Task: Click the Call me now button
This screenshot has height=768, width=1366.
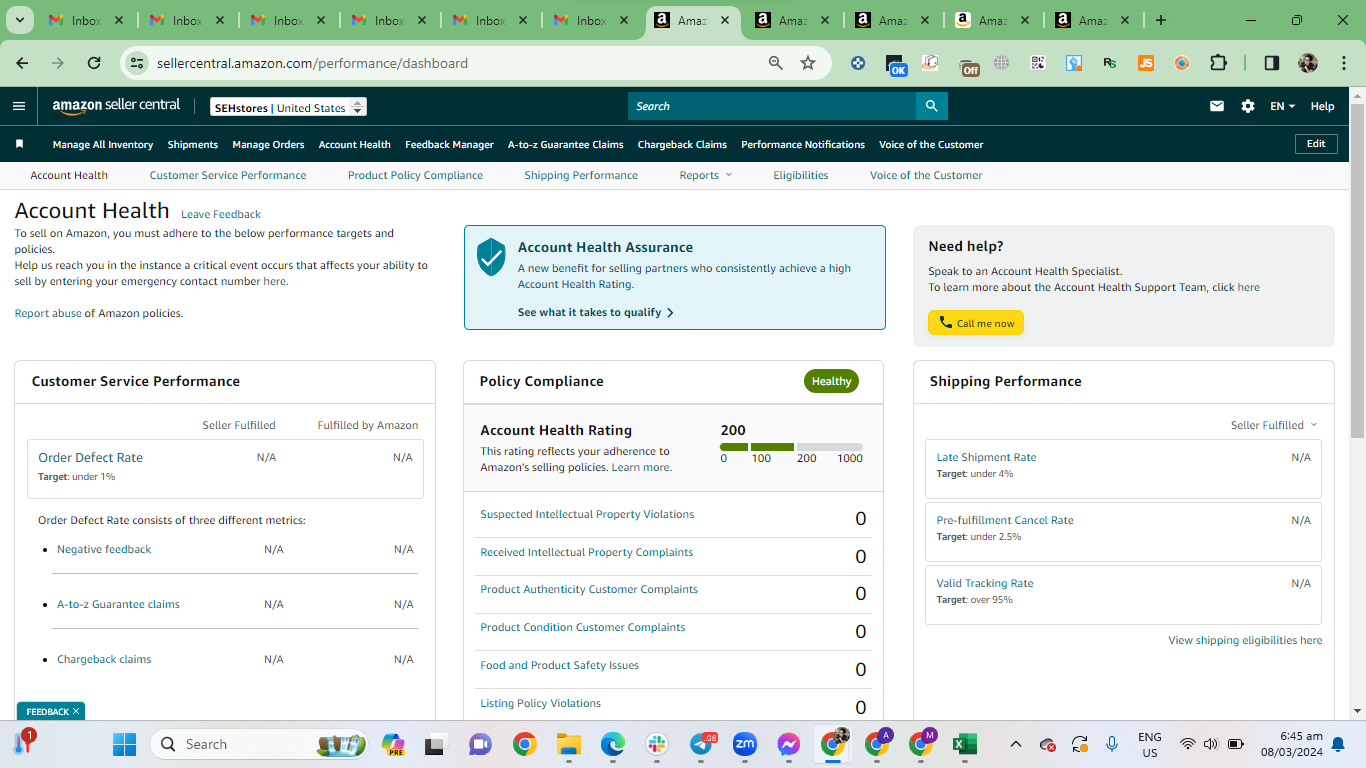Action: (976, 323)
